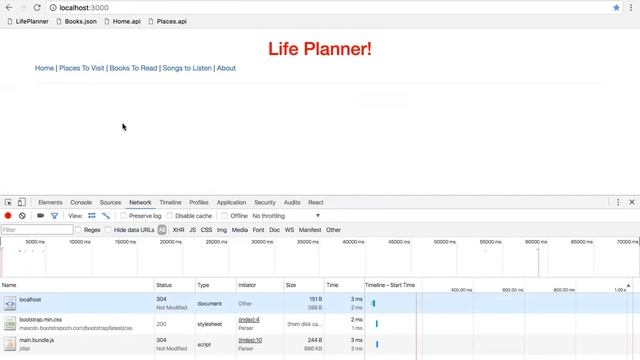Open the Home.api bookmark
Image resolution: width=640 pixels, height=360 pixels.
click(x=122, y=21)
